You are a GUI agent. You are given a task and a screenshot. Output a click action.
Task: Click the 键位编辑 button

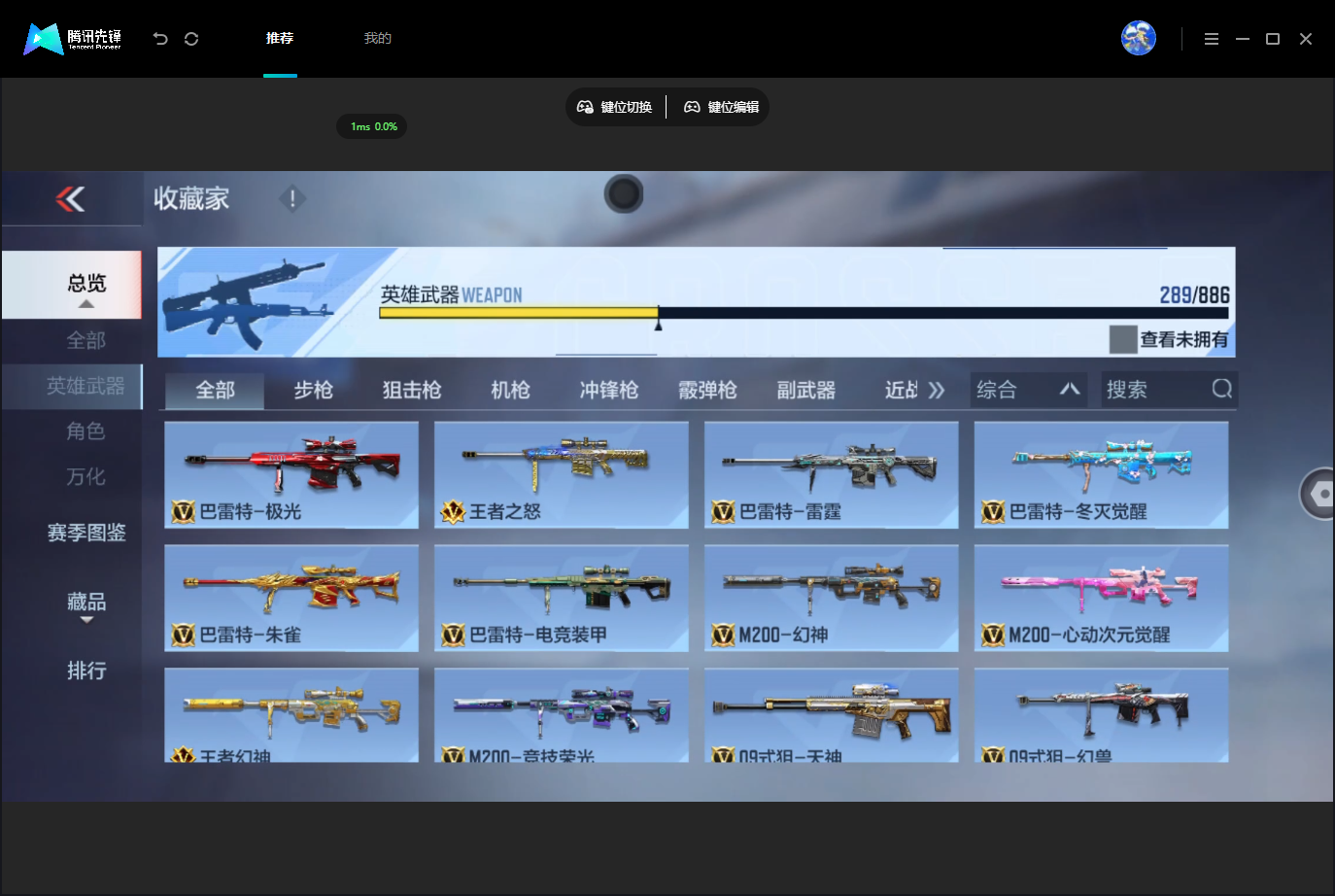[722, 107]
